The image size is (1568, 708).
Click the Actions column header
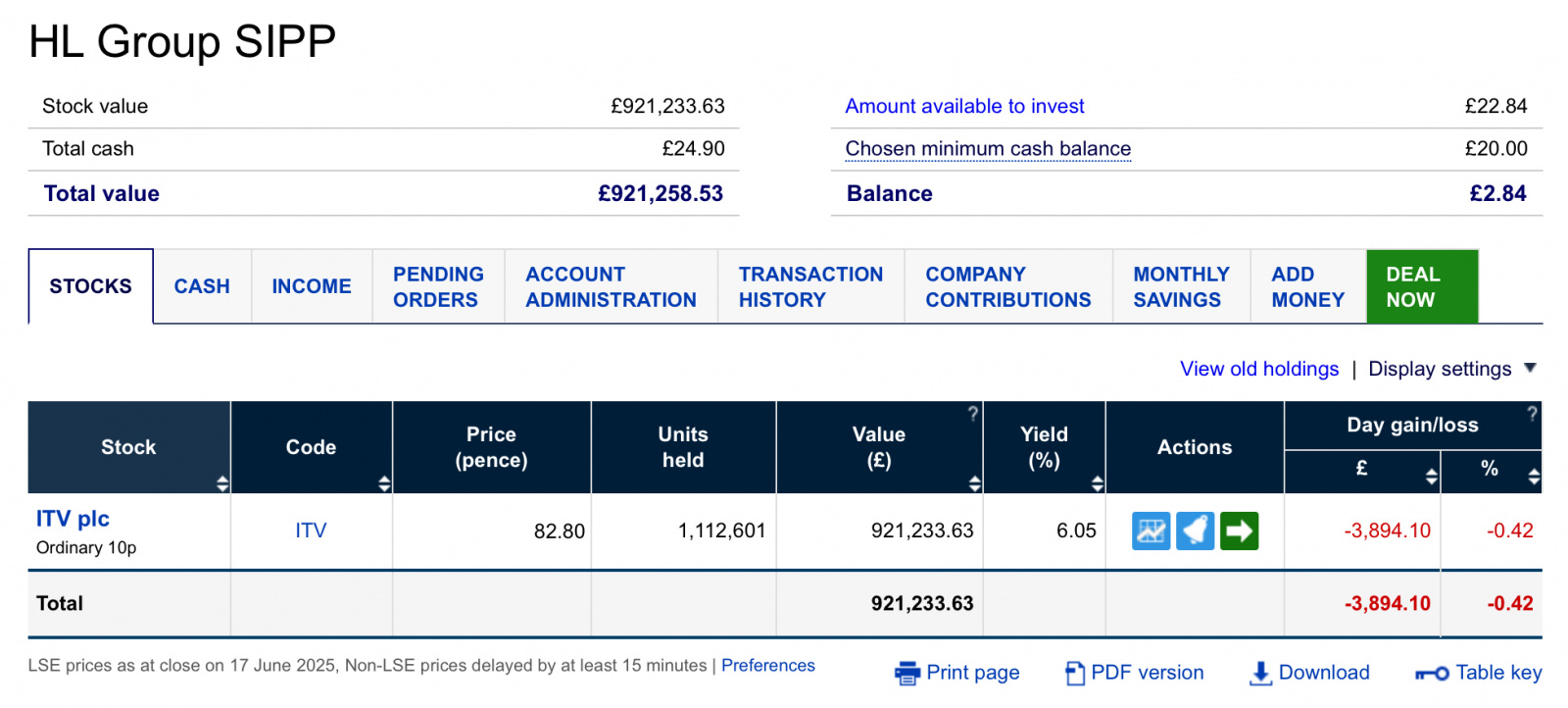[1195, 447]
